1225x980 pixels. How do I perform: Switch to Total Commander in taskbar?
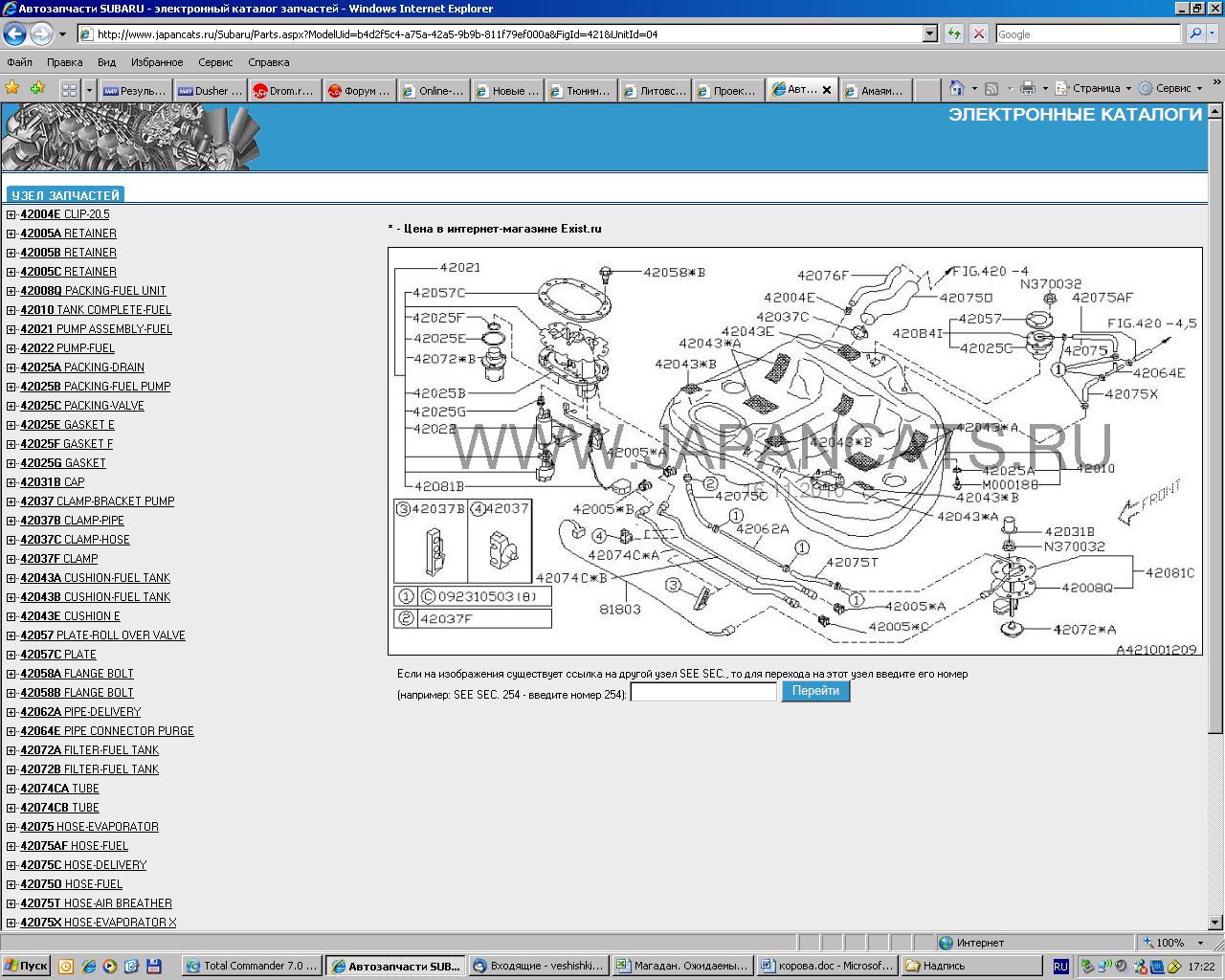pos(251,966)
